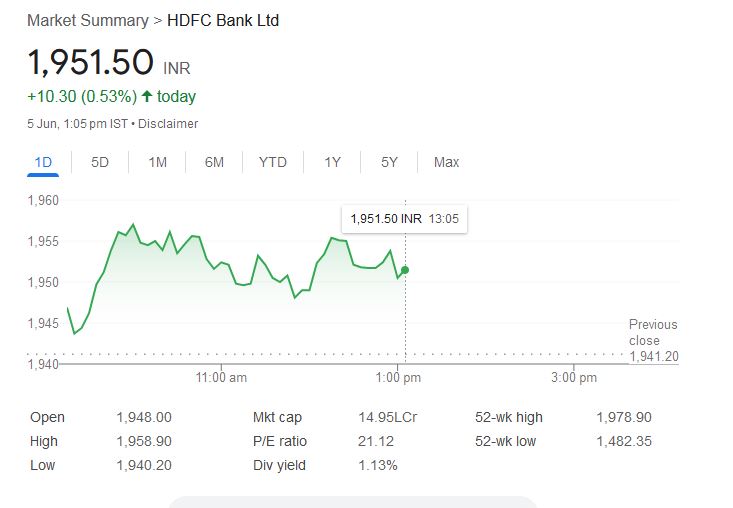Click the green up arrow icon
Screen dimensions: 733x508
147,96
